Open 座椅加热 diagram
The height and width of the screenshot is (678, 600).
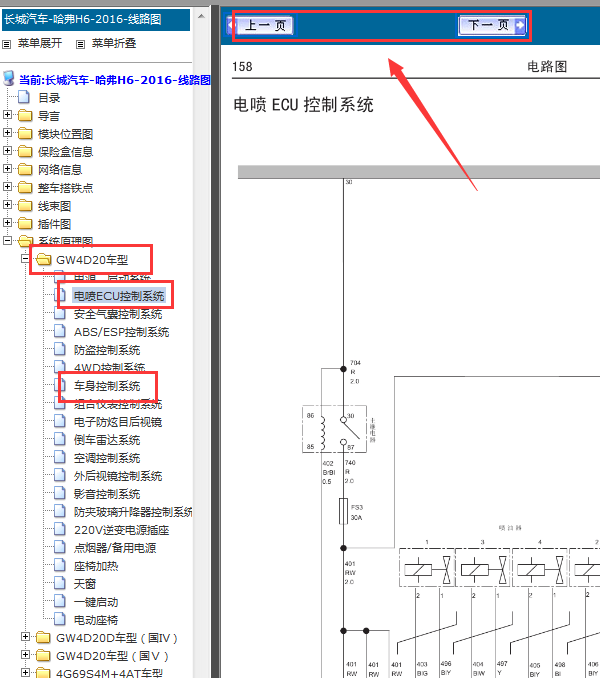[96, 566]
